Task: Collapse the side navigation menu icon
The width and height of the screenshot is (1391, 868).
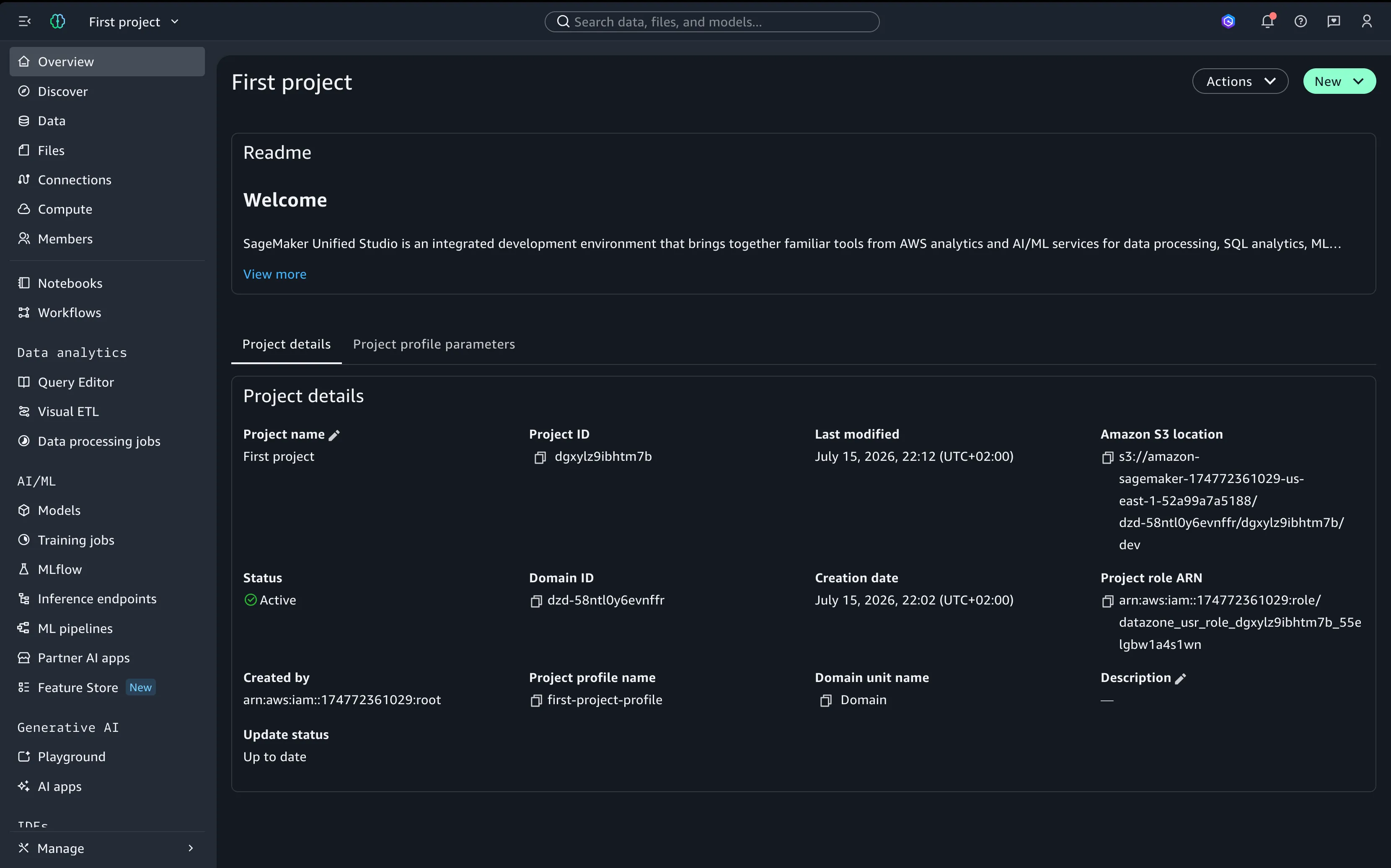Action: 24,22
